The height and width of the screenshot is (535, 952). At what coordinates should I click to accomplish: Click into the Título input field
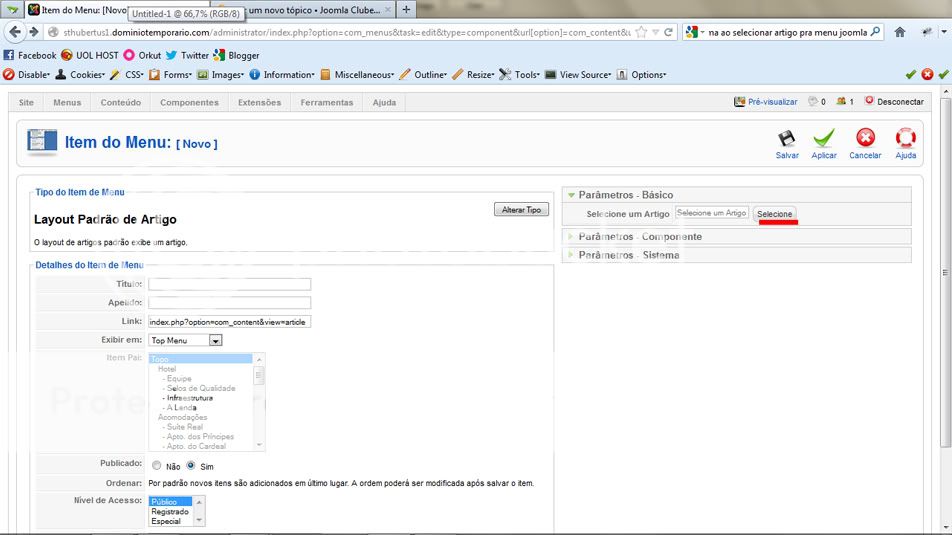coord(229,284)
